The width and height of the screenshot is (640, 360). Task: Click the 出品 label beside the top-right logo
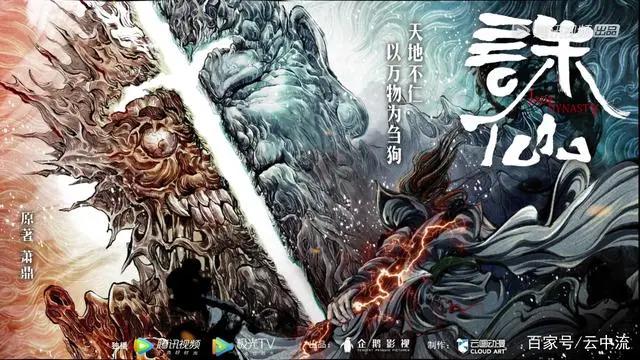[x=607, y=31]
